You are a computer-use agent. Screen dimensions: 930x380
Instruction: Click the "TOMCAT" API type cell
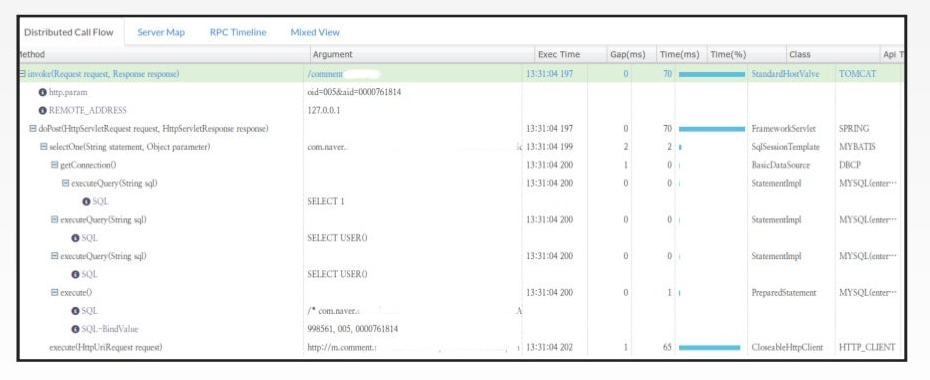point(857,74)
